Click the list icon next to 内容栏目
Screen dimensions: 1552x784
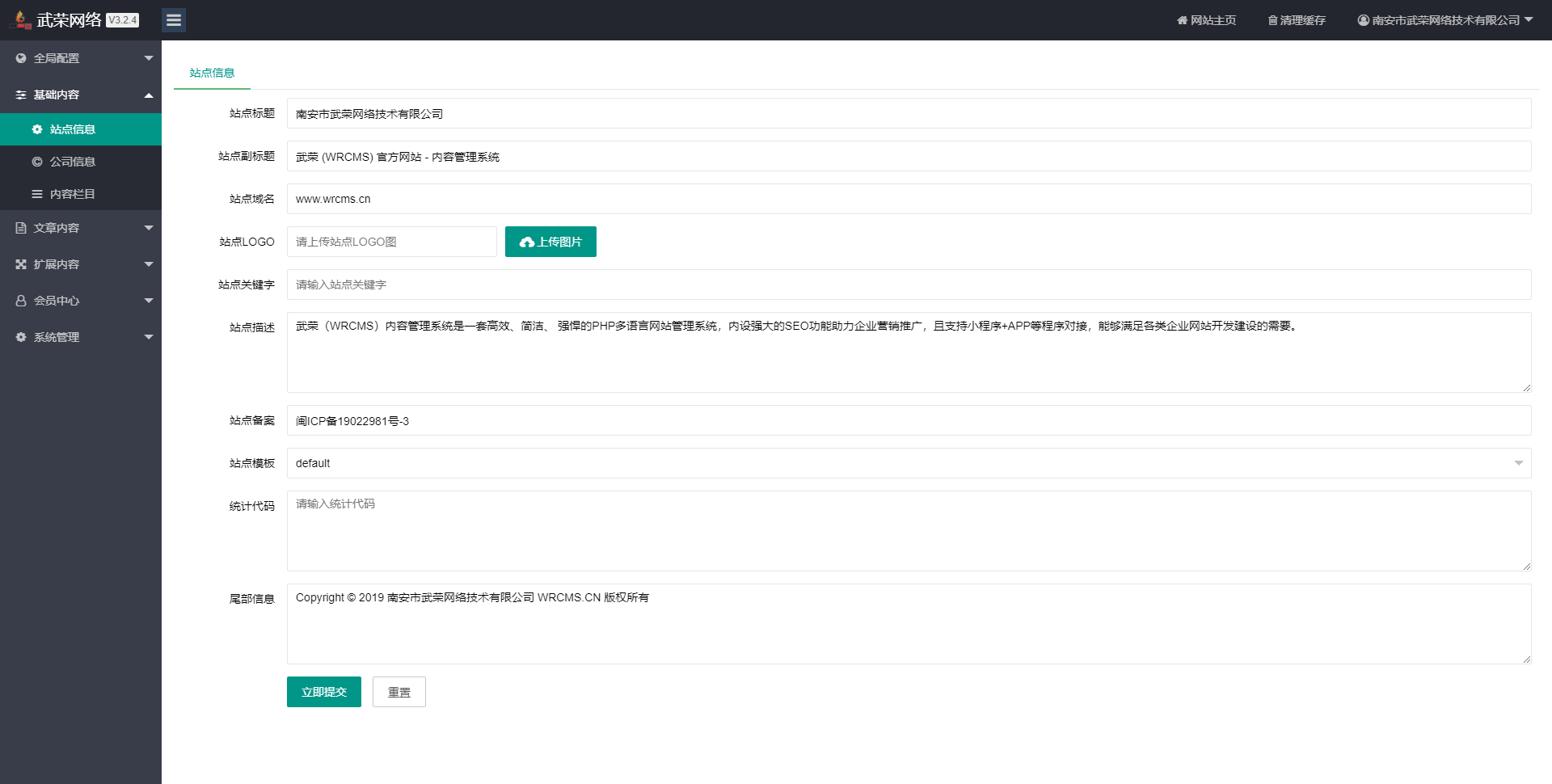(x=37, y=194)
